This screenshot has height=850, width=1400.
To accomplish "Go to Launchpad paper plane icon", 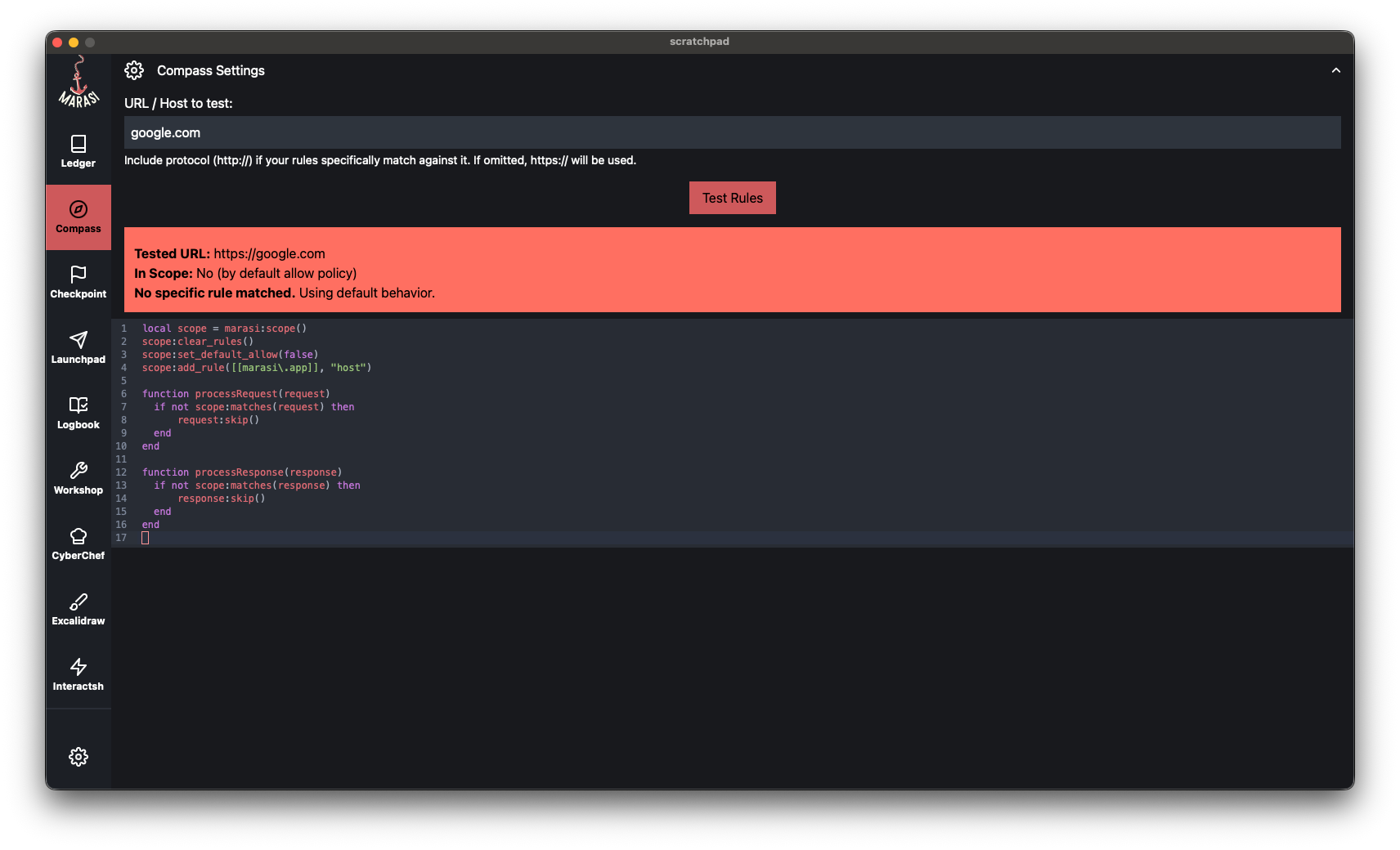I will [79, 348].
